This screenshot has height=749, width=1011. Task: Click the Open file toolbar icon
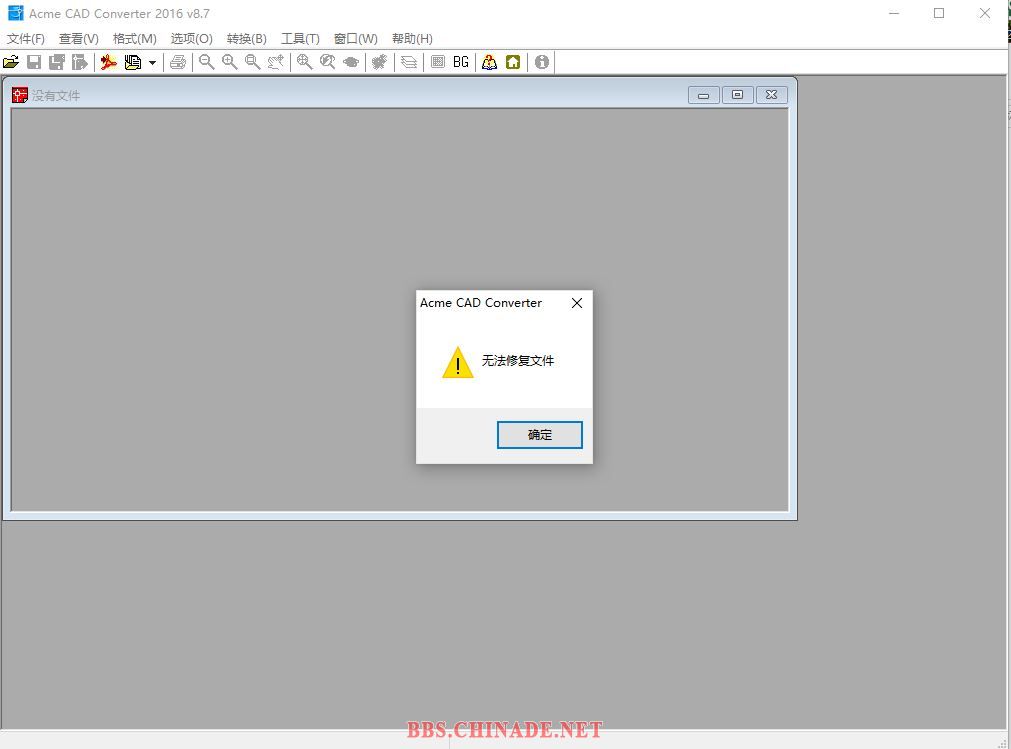click(x=11, y=62)
